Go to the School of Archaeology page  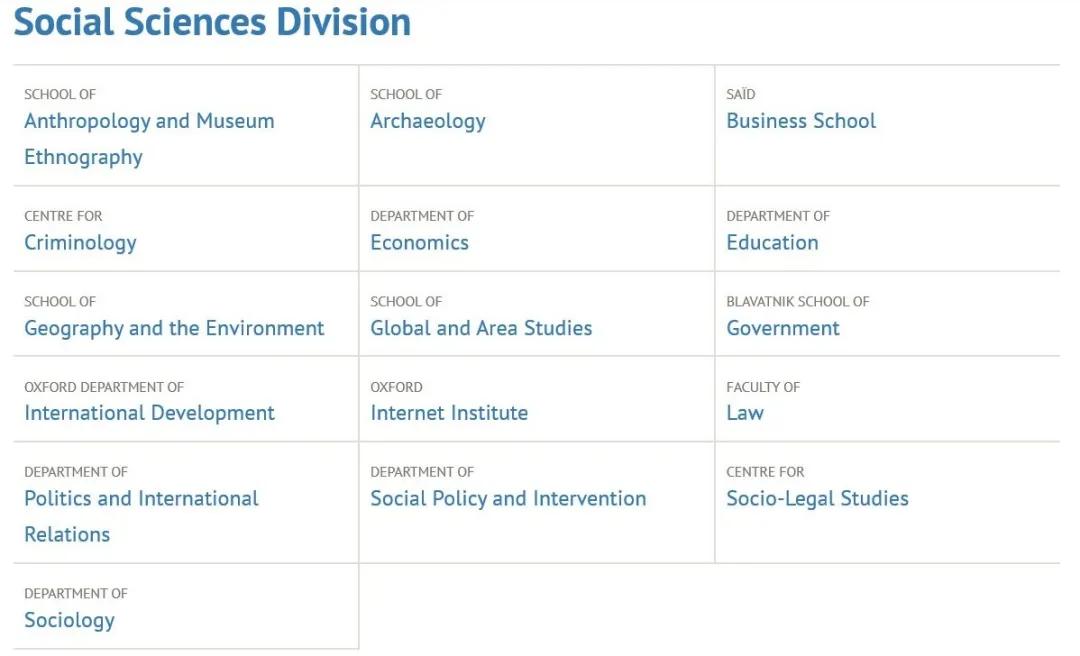coord(427,122)
